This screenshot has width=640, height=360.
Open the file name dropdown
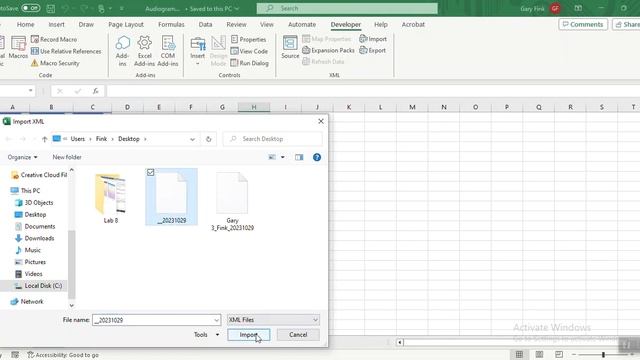tap(216, 320)
